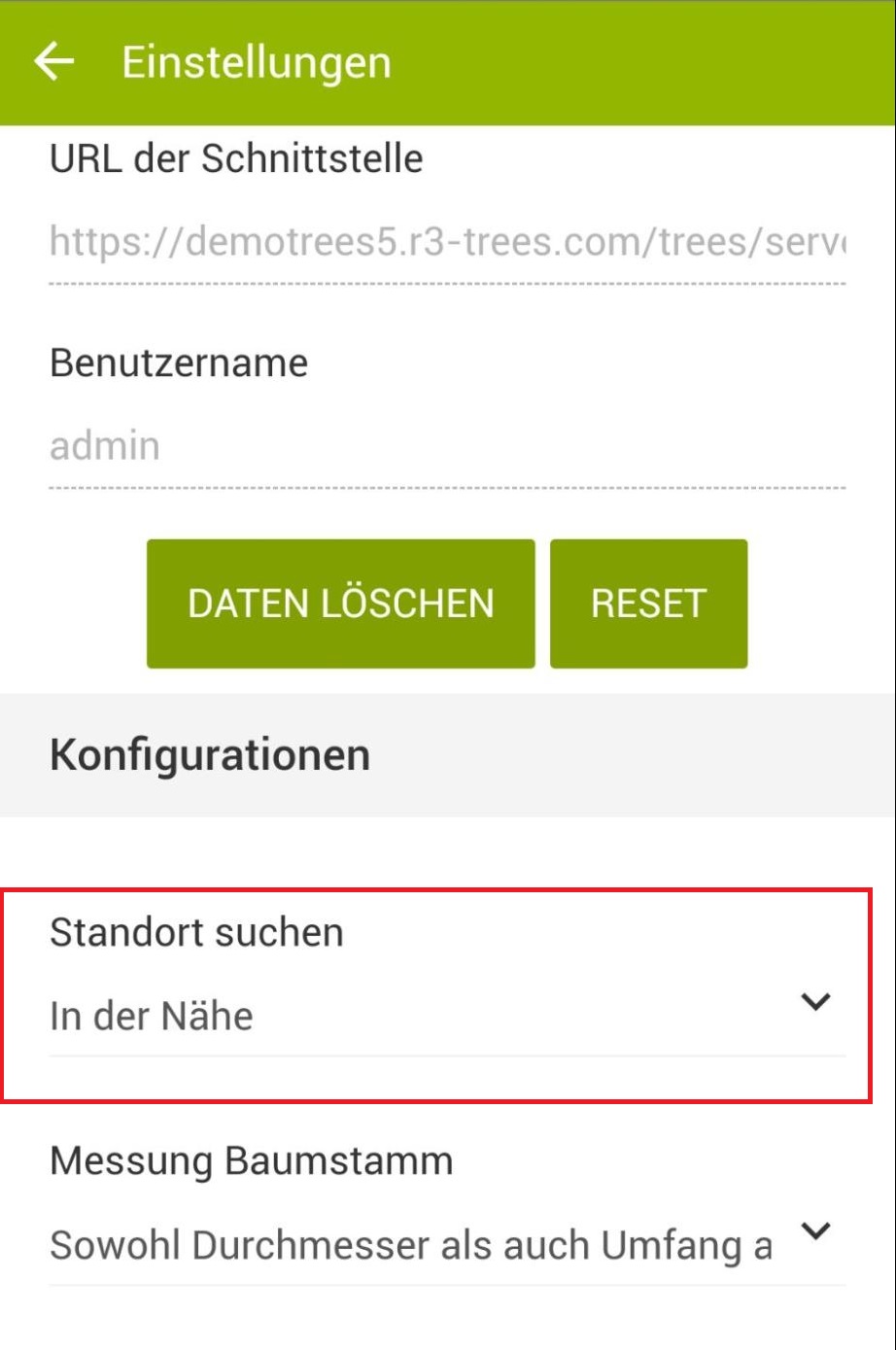Click the dotted underline below the URL
This screenshot has height=1350, width=896.
447,284
